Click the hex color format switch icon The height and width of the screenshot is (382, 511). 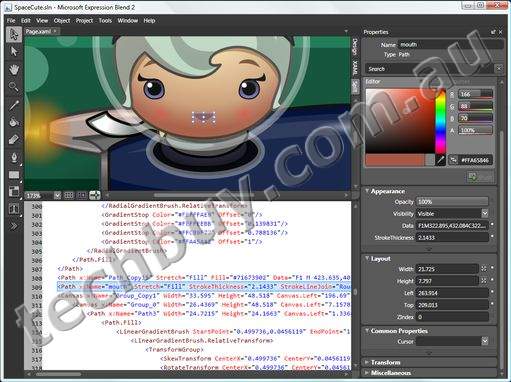[x=453, y=160]
